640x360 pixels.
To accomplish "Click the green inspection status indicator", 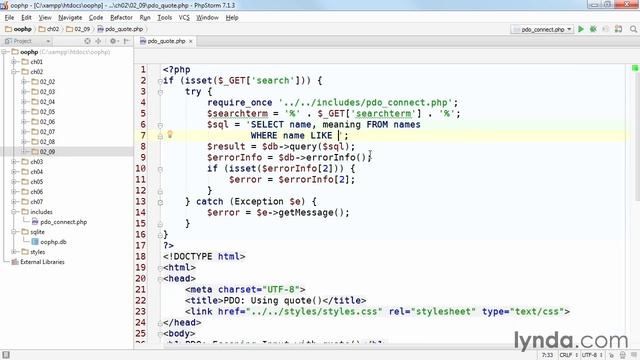I will (635, 68).
